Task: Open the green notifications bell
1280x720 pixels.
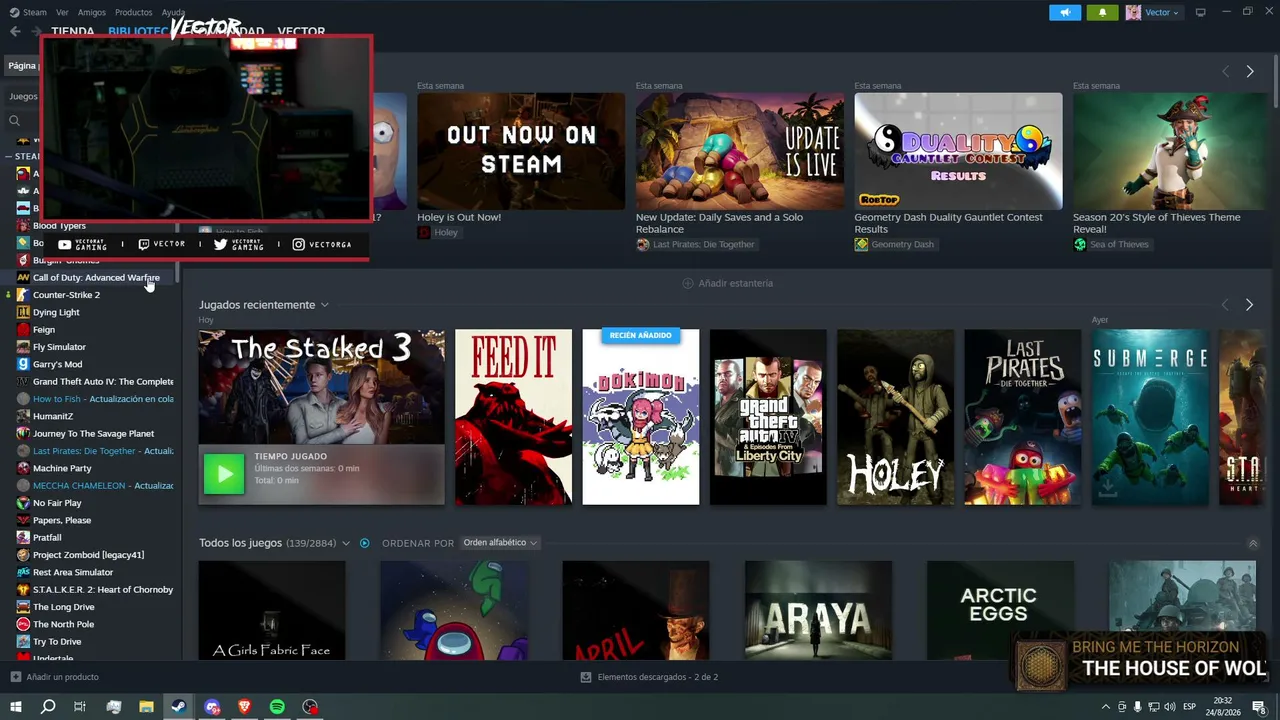Action: (x=1102, y=12)
